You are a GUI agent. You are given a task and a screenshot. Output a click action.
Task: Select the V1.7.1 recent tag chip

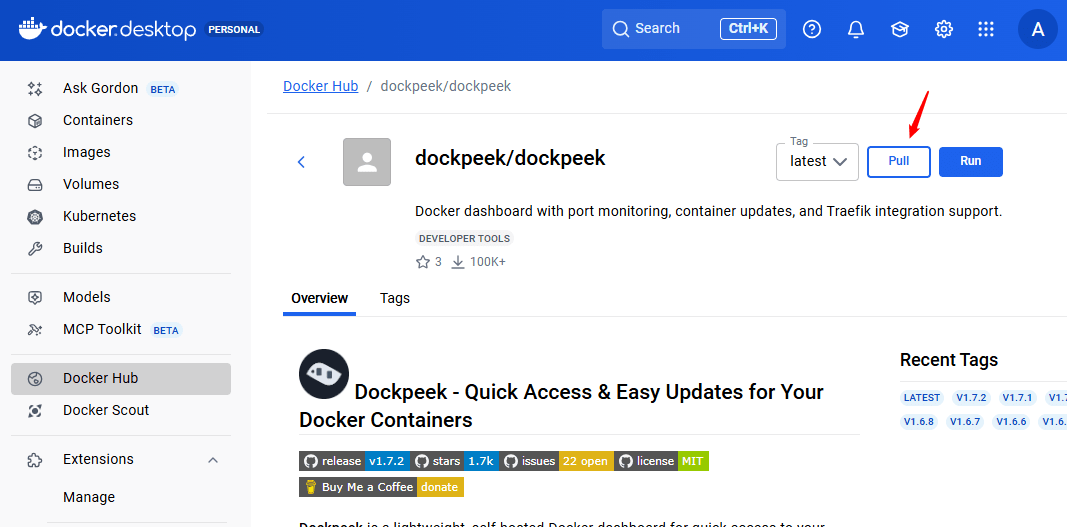[1018, 398]
